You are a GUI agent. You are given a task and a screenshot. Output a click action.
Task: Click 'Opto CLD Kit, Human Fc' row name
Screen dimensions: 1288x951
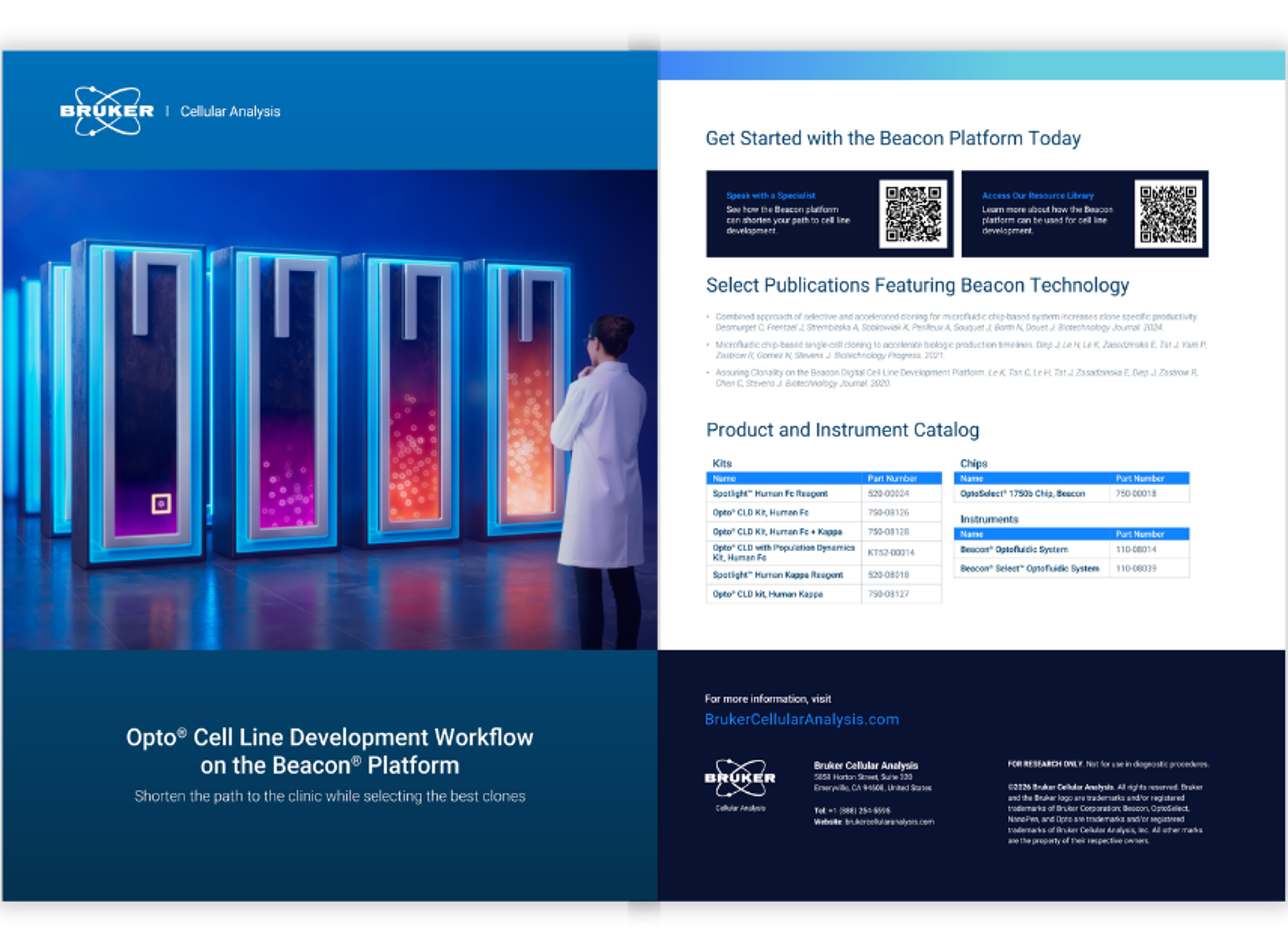pyautogui.click(x=760, y=512)
